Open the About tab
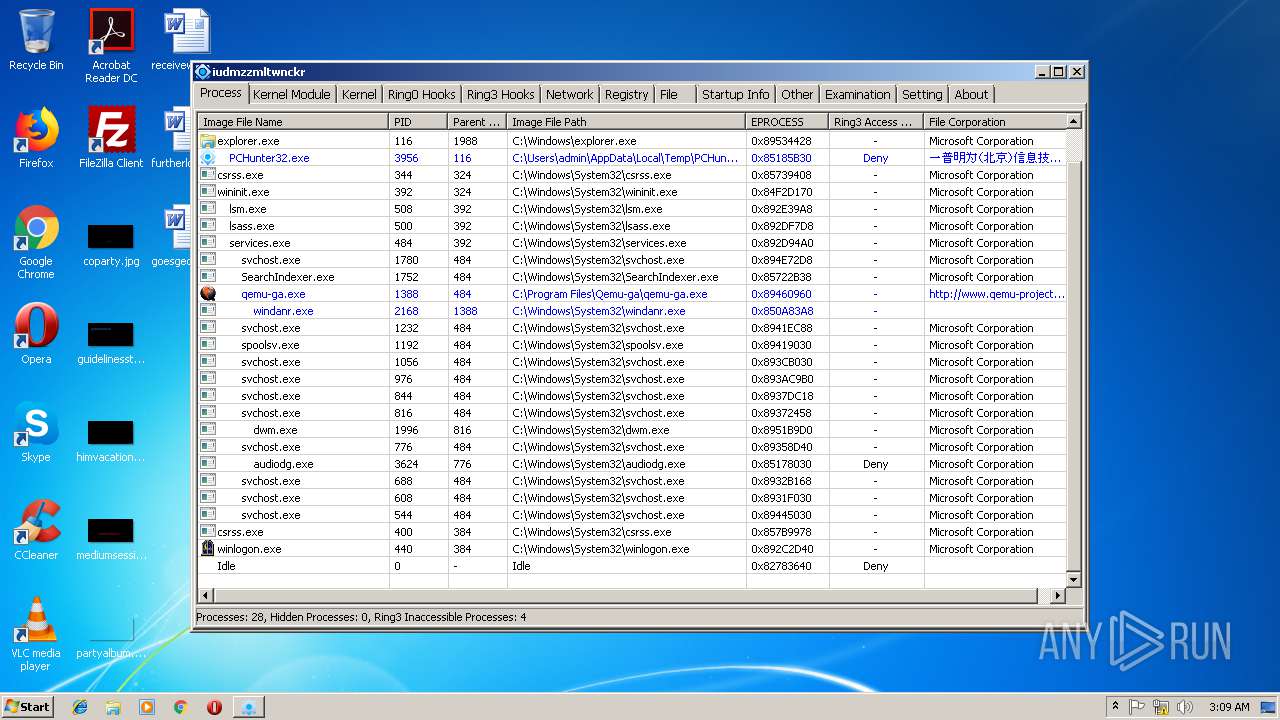This screenshot has width=1280, height=720. tap(971, 94)
